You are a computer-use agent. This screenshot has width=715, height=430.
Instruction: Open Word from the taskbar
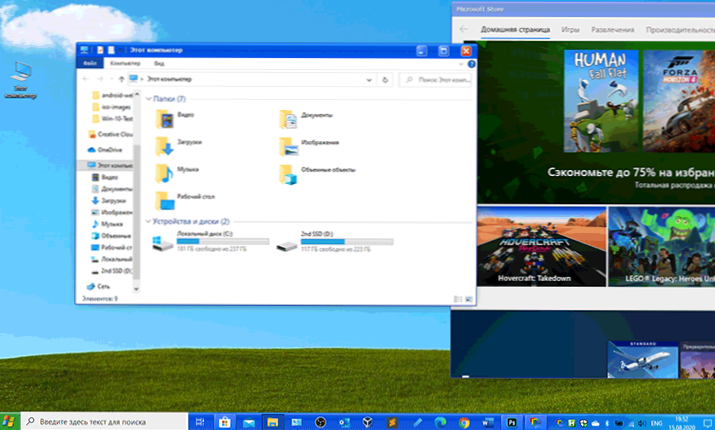[488, 422]
